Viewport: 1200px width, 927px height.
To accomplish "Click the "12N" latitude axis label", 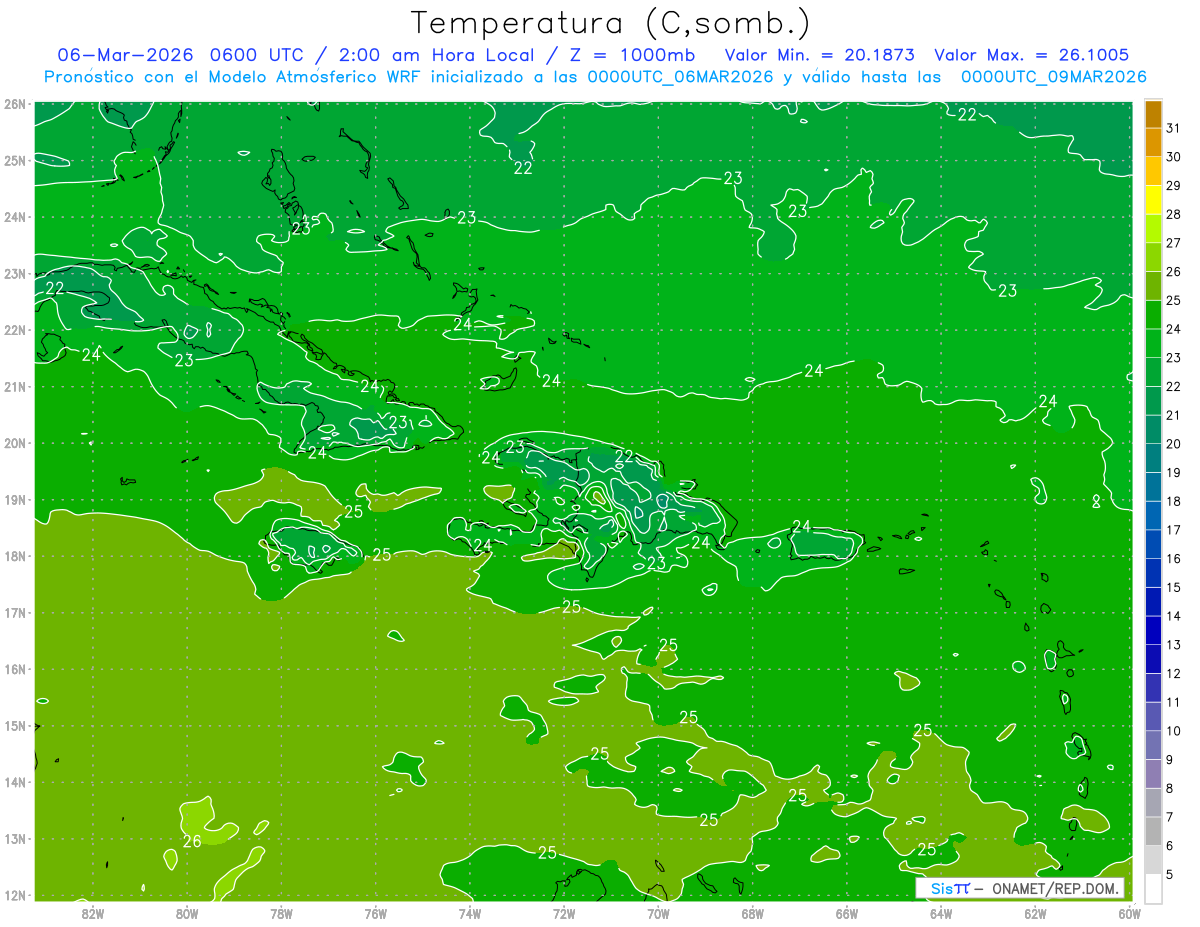I will pyautogui.click(x=15, y=895).
